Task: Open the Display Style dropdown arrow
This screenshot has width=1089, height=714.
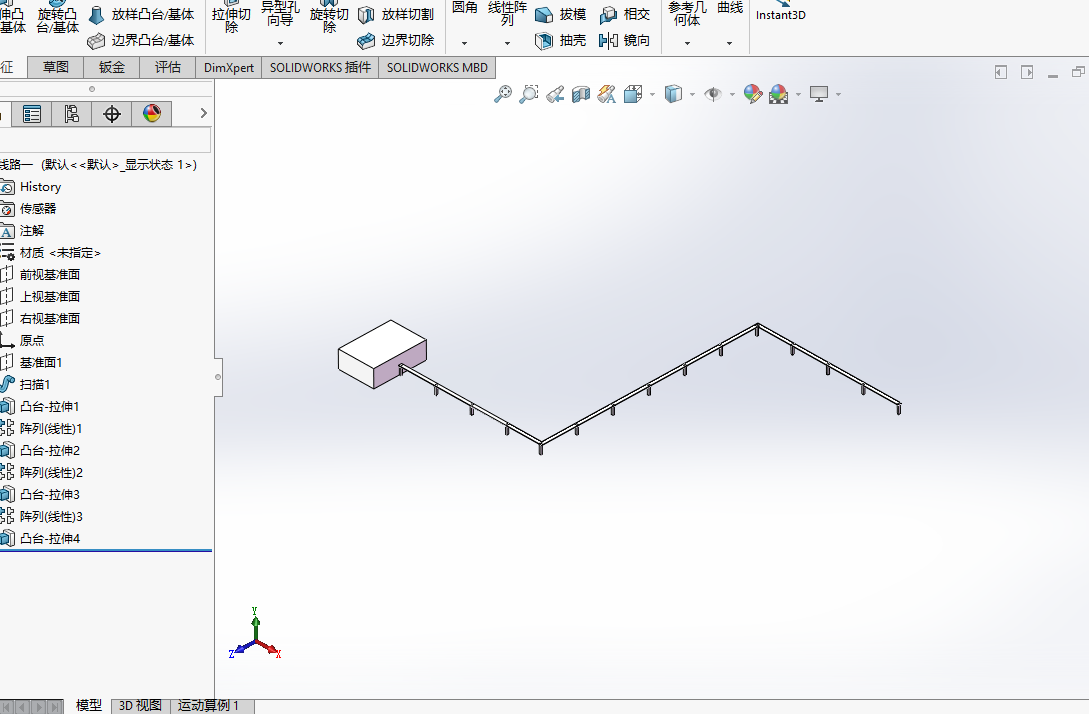Action: click(x=692, y=94)
